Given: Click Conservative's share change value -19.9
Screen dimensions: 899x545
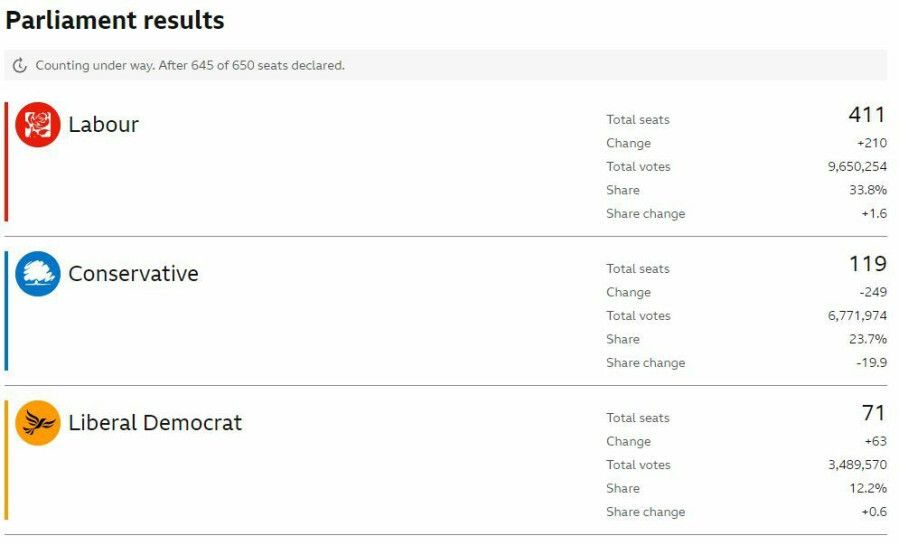Looking at the screenshot, I should 872,363.
